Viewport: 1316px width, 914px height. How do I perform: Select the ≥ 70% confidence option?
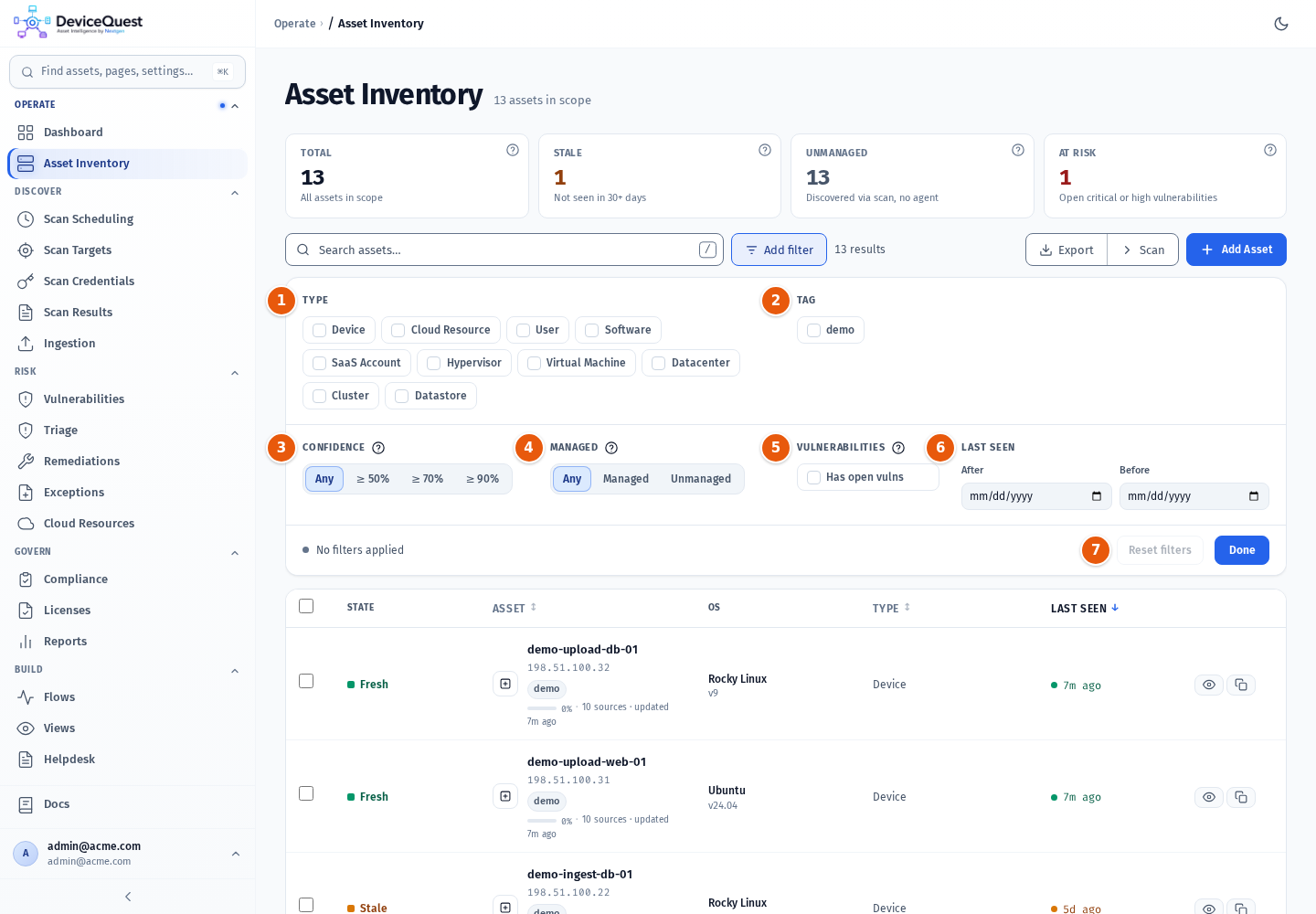click(x=428, y=479)
